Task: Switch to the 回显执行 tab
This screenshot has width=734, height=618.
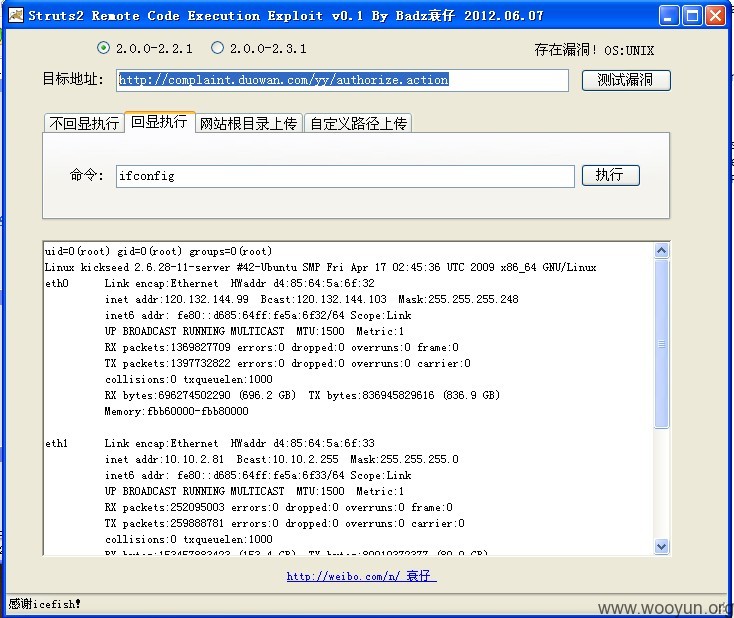Action: pyautogui.click(x=159, y=122)
